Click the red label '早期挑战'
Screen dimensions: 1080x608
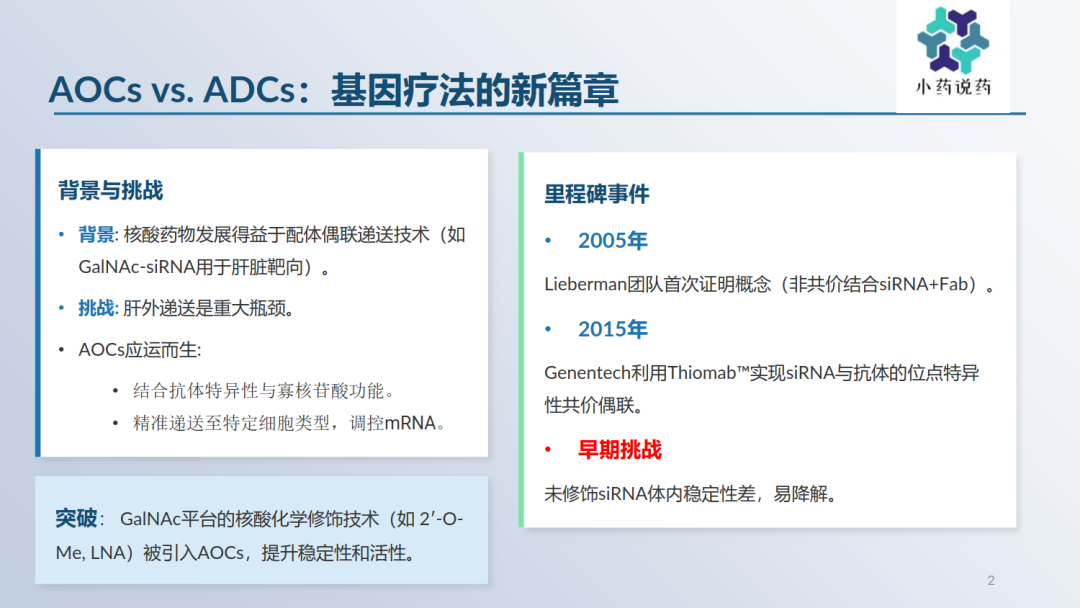[x=619, y=450]
